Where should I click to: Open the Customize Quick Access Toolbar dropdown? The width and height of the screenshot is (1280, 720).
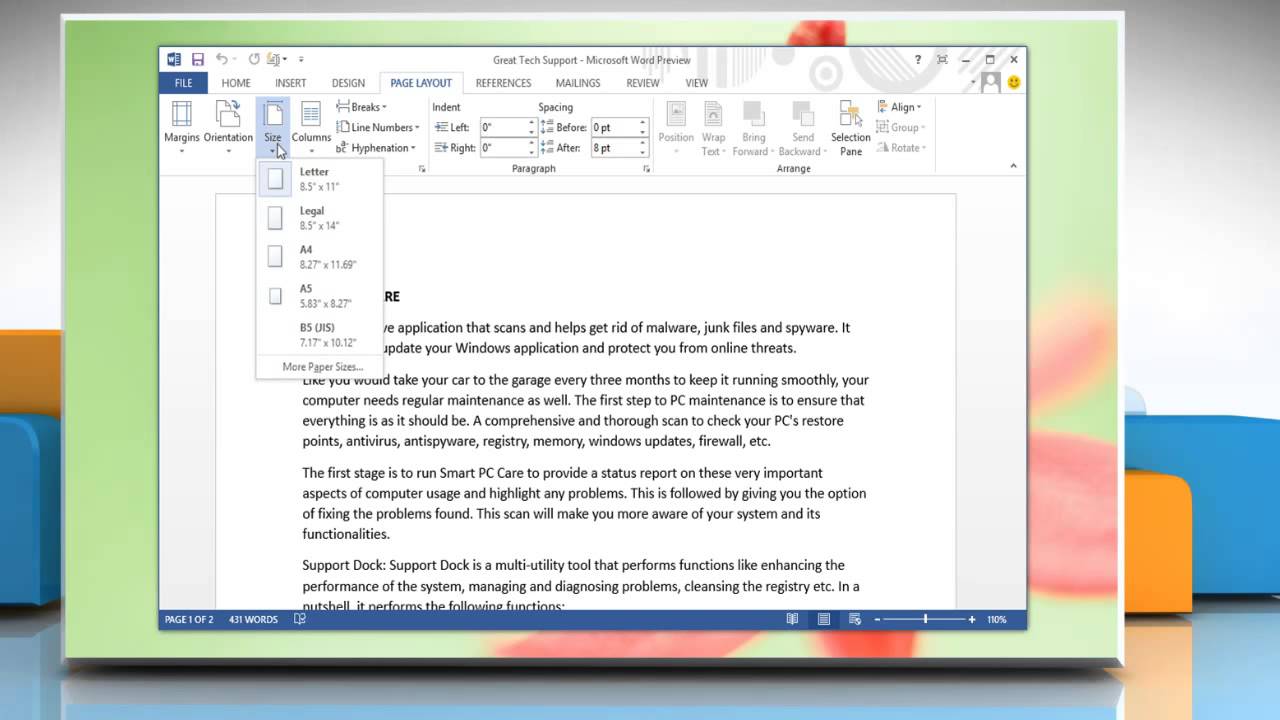(x=301, y=60)
